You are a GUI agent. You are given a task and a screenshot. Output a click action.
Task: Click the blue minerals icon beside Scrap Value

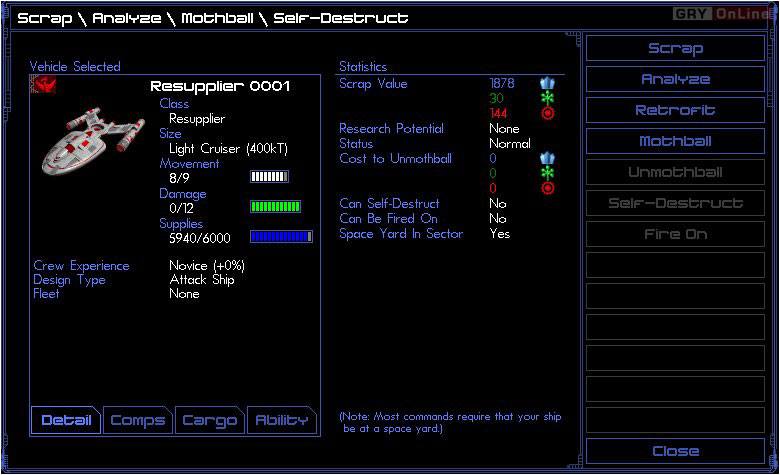click(546, 84)
